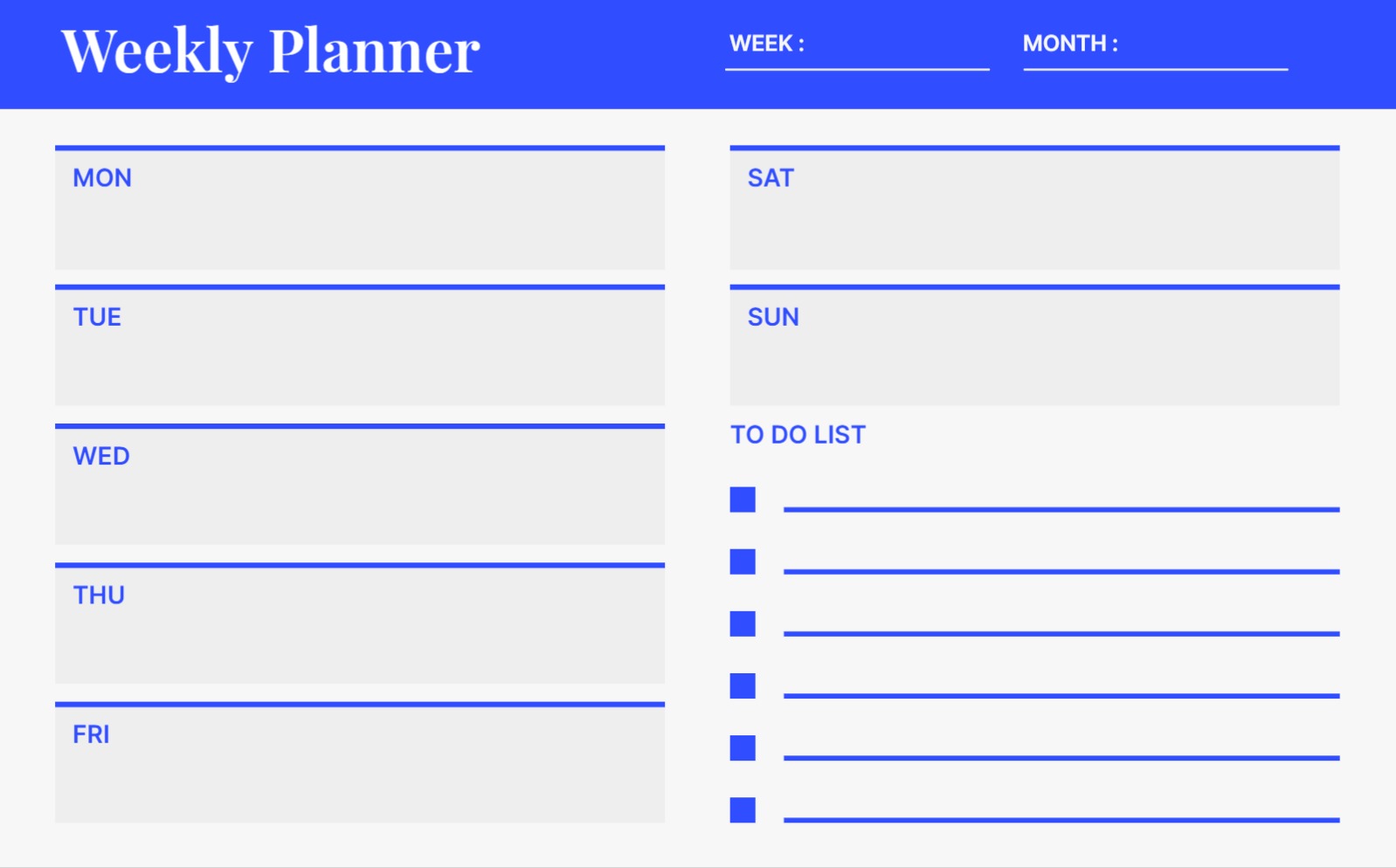Tick the fifth to-do list checkbox
The height and width of the screenshot is (868, 1396).
(x=743, y=748)
